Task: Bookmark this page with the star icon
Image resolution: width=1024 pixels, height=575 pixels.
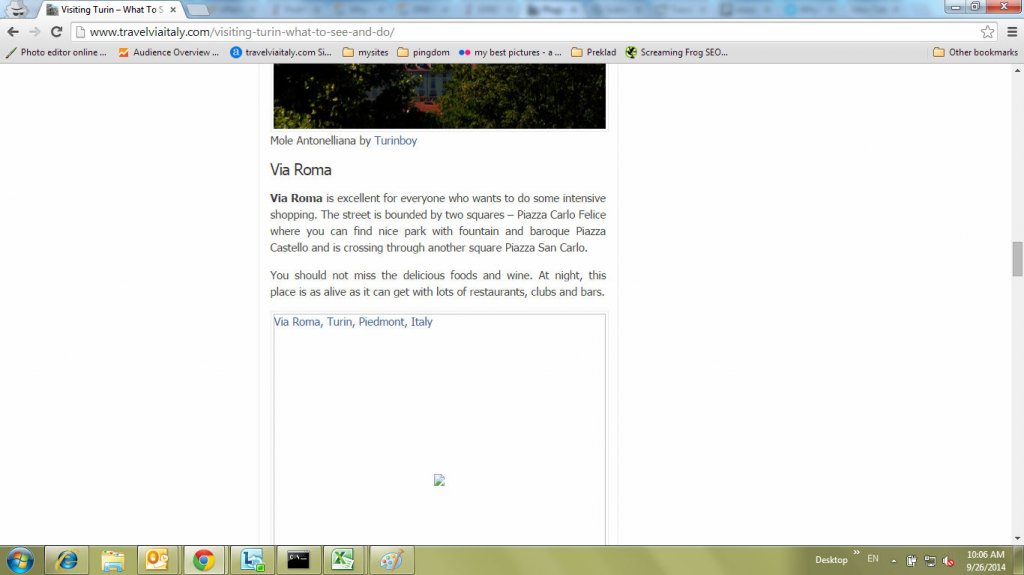Action: [x=987, y=31]
